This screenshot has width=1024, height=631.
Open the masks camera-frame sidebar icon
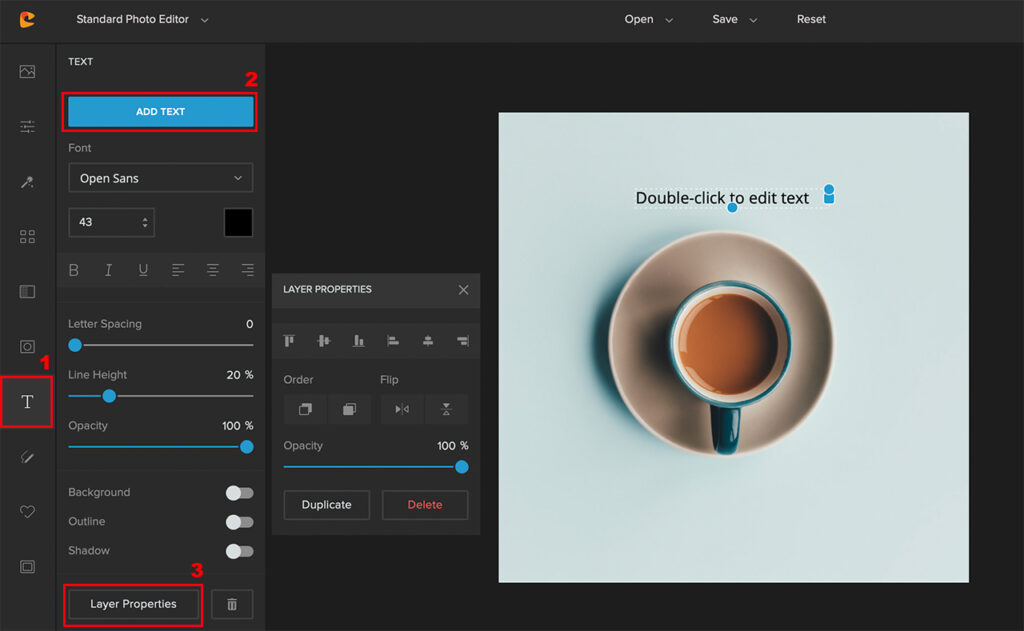point(27,346)
